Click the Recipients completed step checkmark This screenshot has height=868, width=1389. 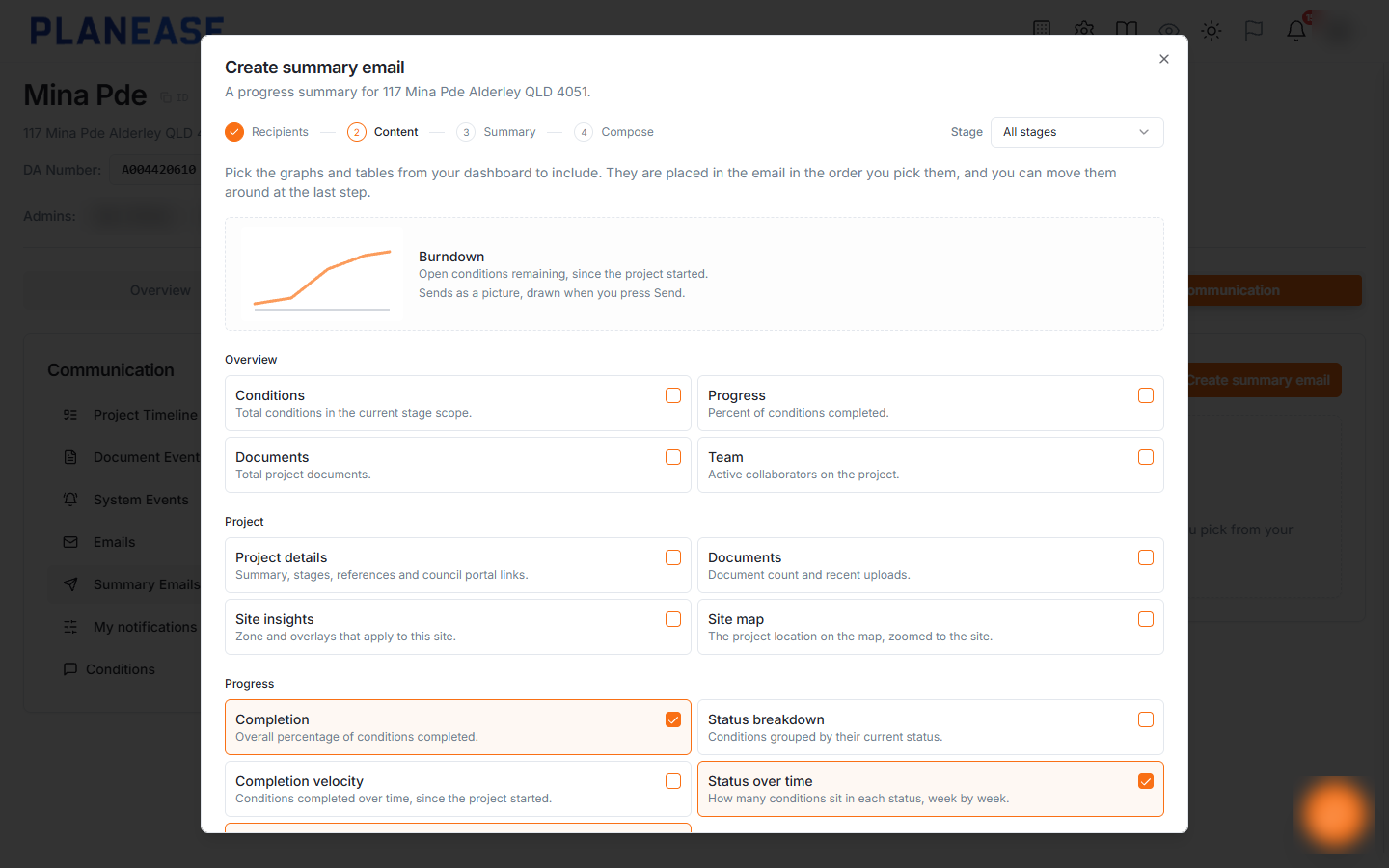(x=234, y=132)
